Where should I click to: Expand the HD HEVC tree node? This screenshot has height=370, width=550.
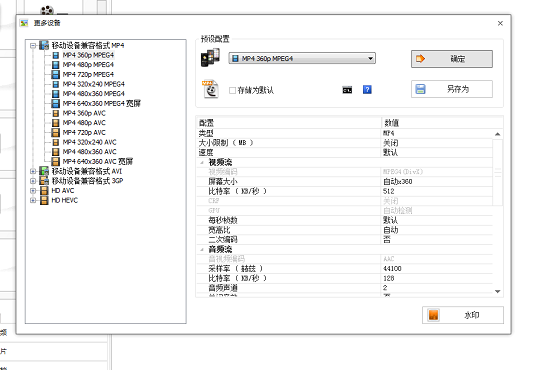[33, 200]
